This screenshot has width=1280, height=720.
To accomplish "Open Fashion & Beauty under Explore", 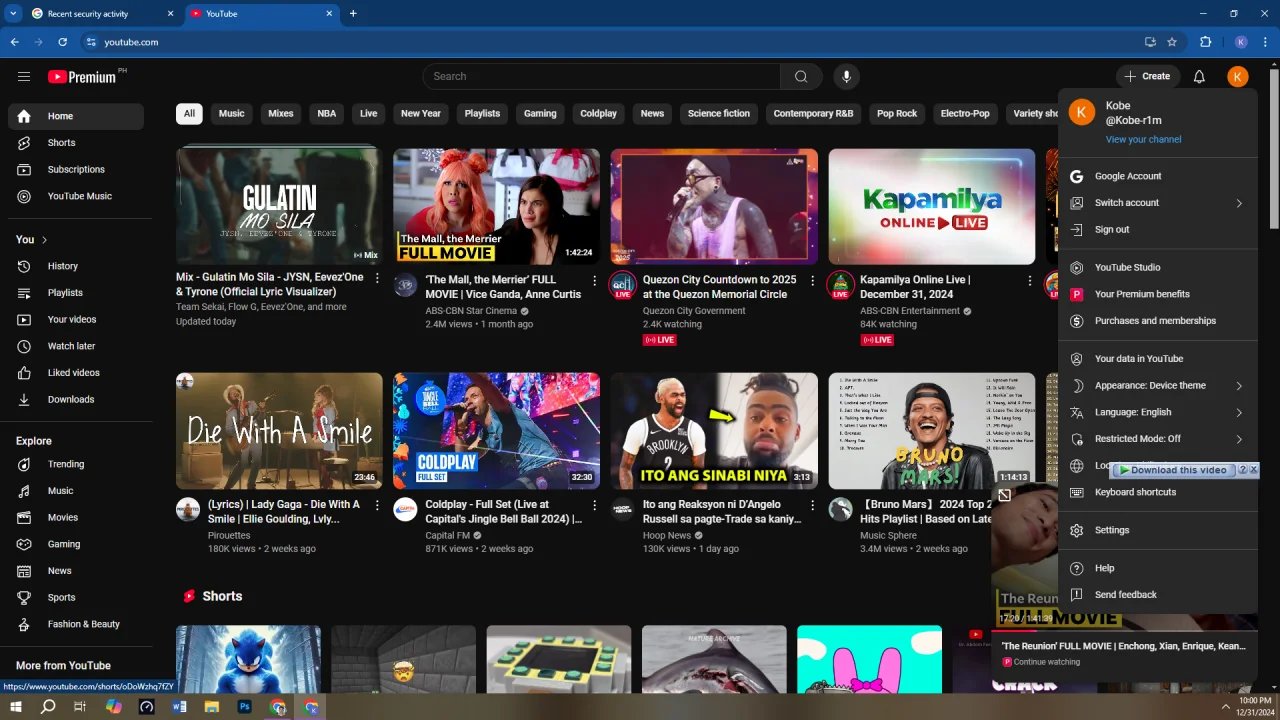I will pyautogui.click(x=76, y=624).
